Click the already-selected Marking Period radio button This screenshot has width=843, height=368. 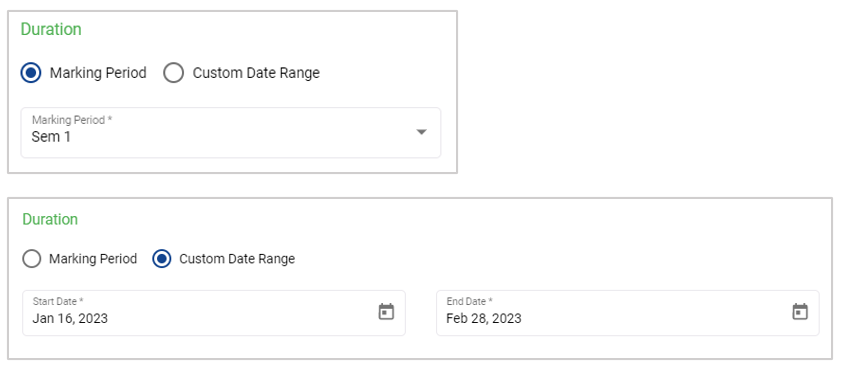point(31,73)
